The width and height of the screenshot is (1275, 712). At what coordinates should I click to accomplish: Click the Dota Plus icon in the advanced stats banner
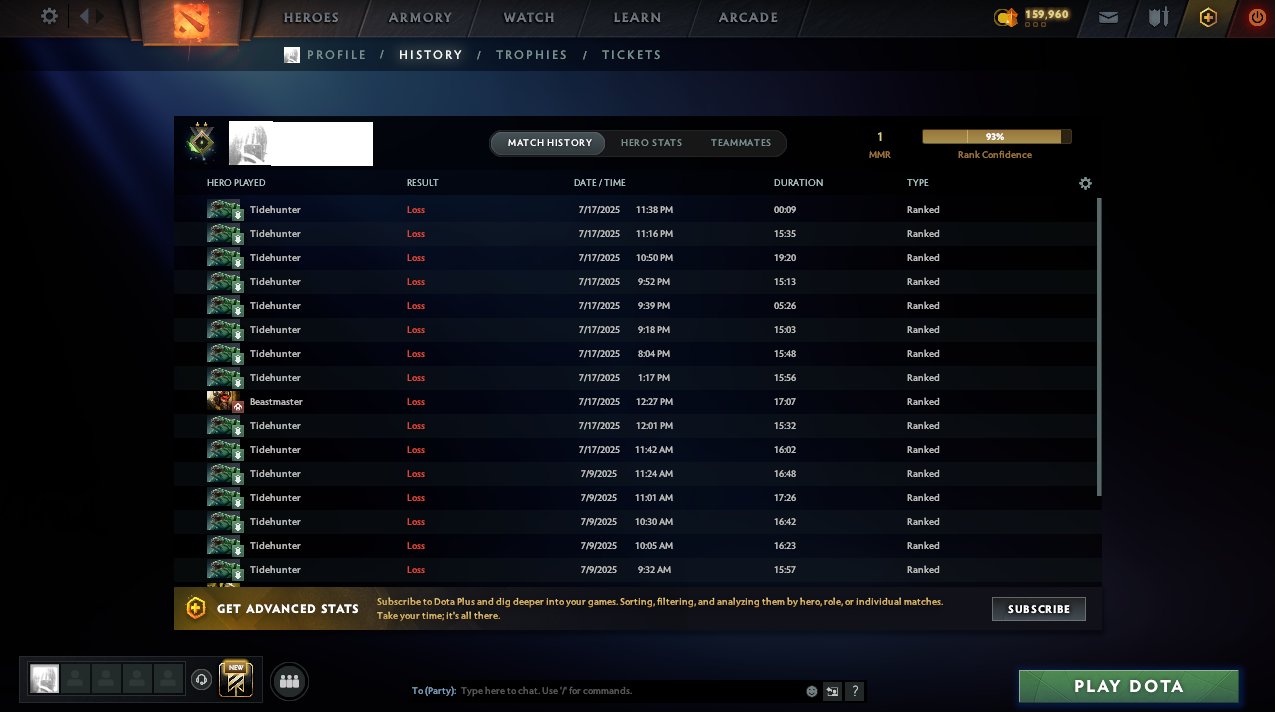(196, 608)
